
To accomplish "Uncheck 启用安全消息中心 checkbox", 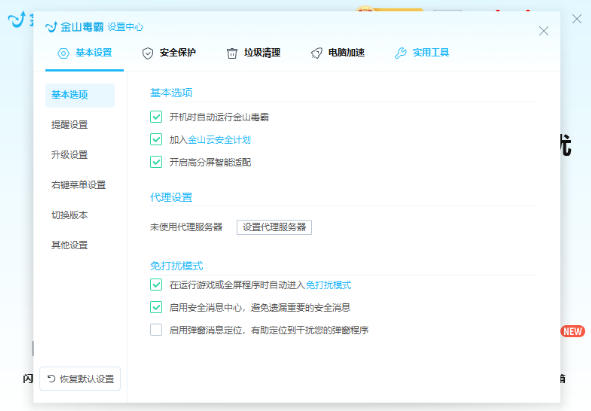I will (156, 307).
